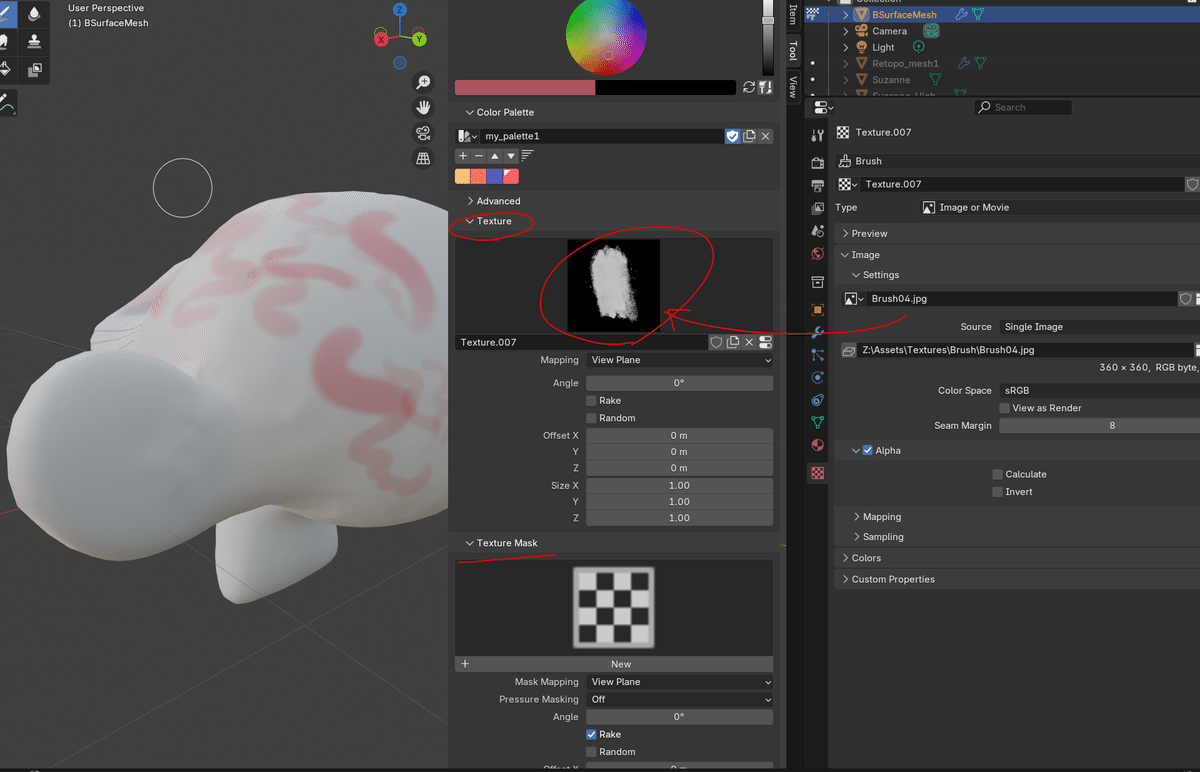Open the Physics properties tab

818,377
